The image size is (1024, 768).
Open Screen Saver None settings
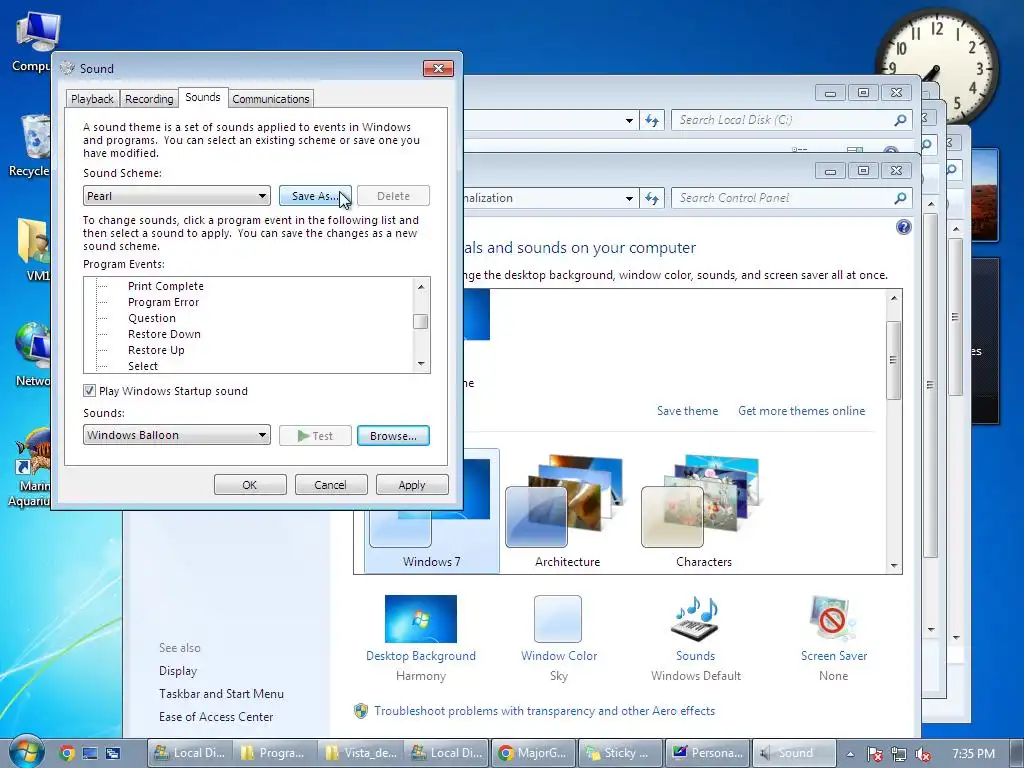point(833,639)
